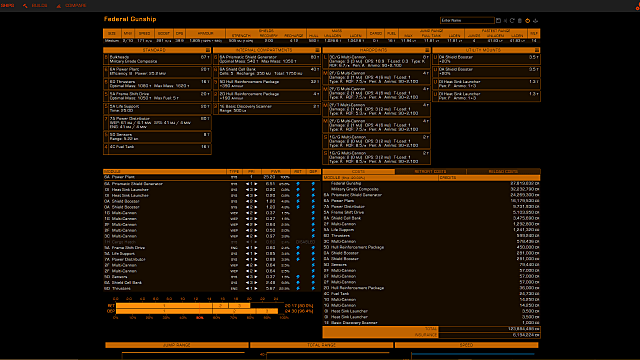Open the large 3C/G Multi-Cannon hardpoint slot
The height and width of the screenshot is (360, 640).
point(376,61)
